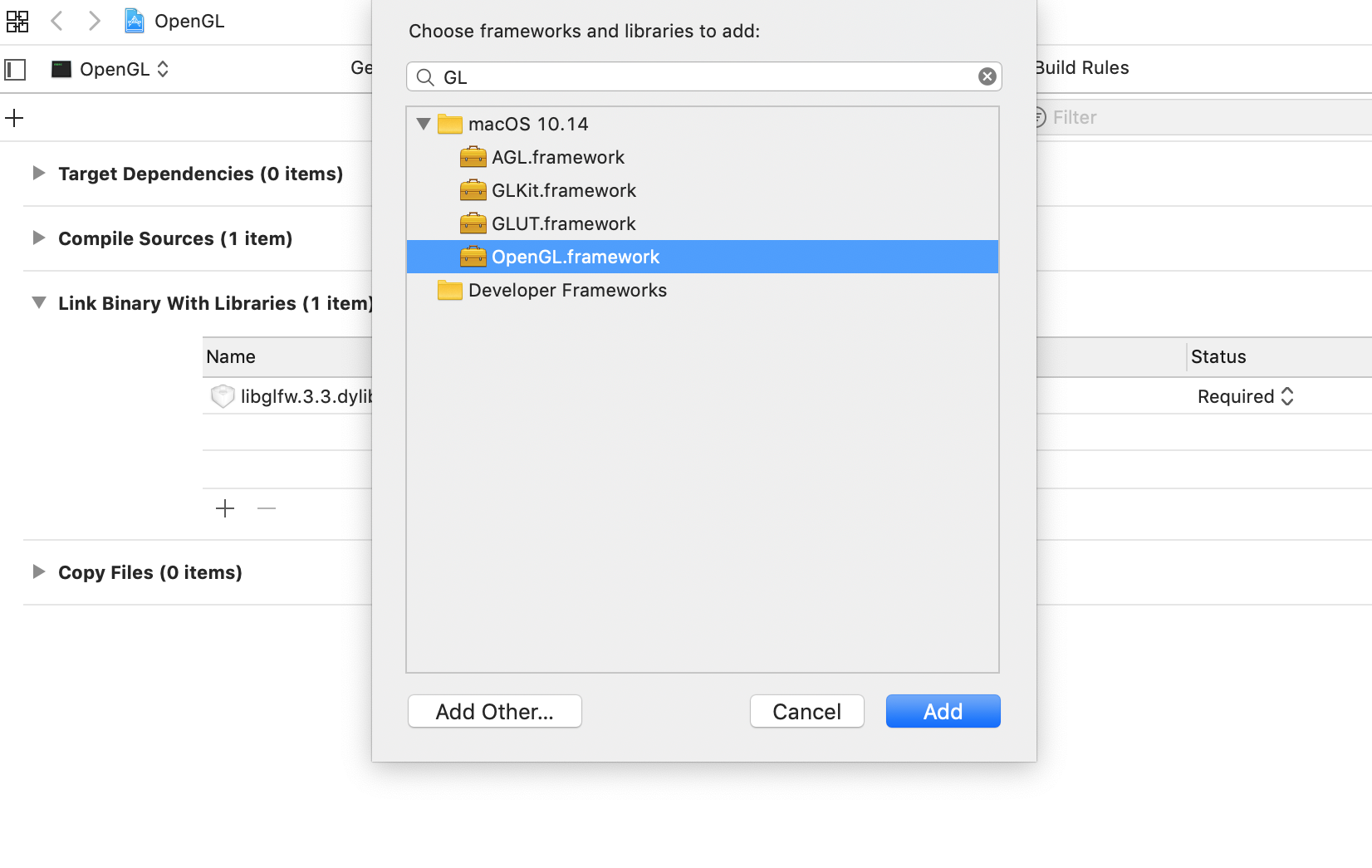Open the Required status dropdown
Image resolution: width=1372 pixels, height=868 pixels.
1286,396
